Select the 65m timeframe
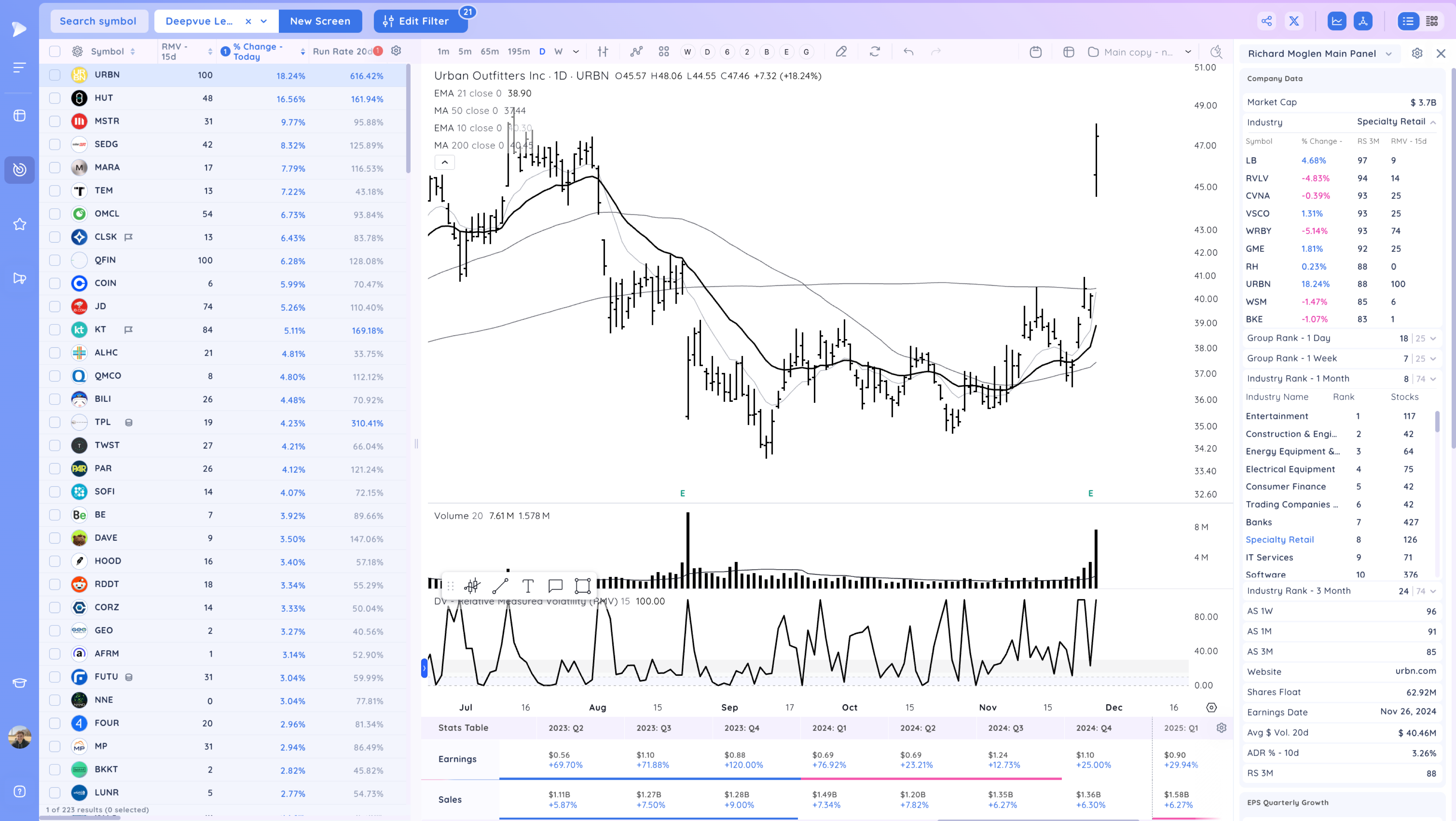The width and height of the screenshot is (1456, 821). pyautogui.click(x=490, y=51)
